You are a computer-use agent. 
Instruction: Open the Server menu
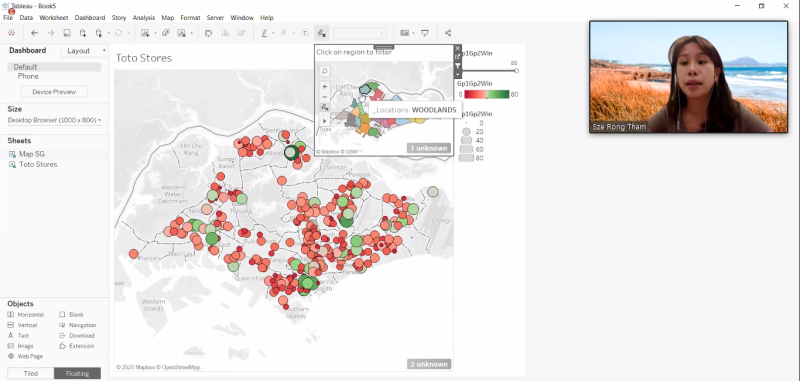(x=215, y=18)
